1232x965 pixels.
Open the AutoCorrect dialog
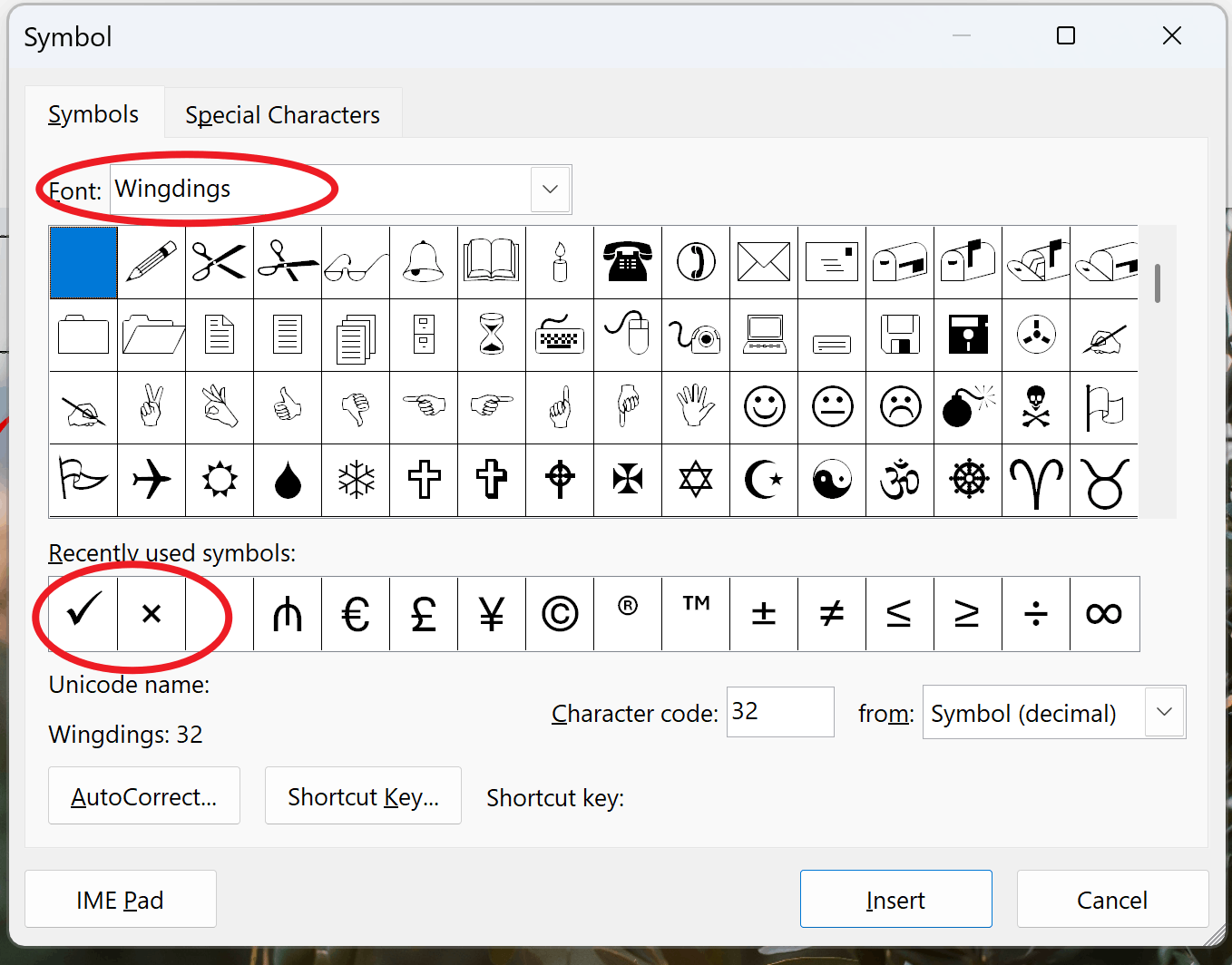143,795
